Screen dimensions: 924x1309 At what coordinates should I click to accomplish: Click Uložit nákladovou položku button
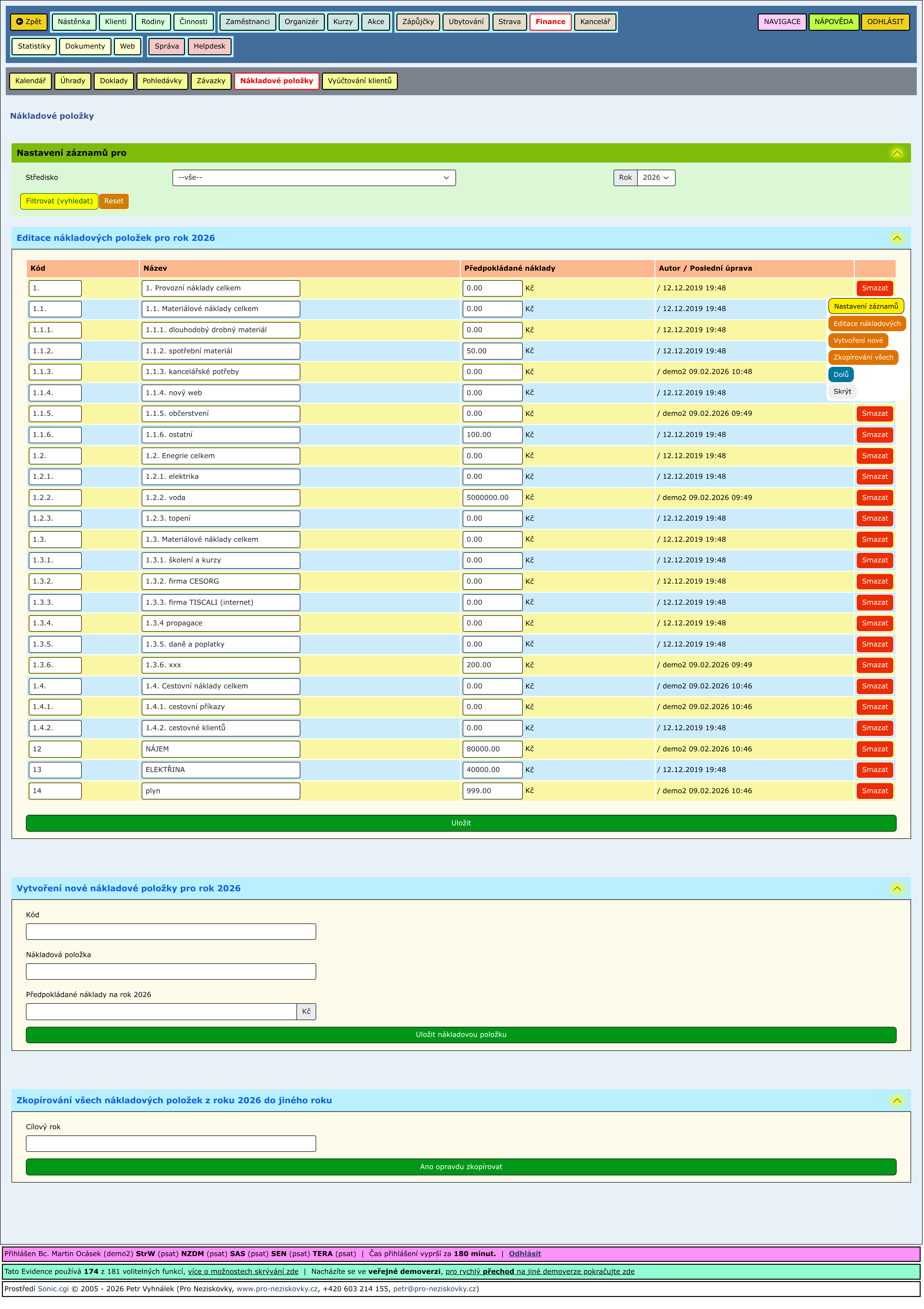pyautogui.click(x=461, y=1035)
